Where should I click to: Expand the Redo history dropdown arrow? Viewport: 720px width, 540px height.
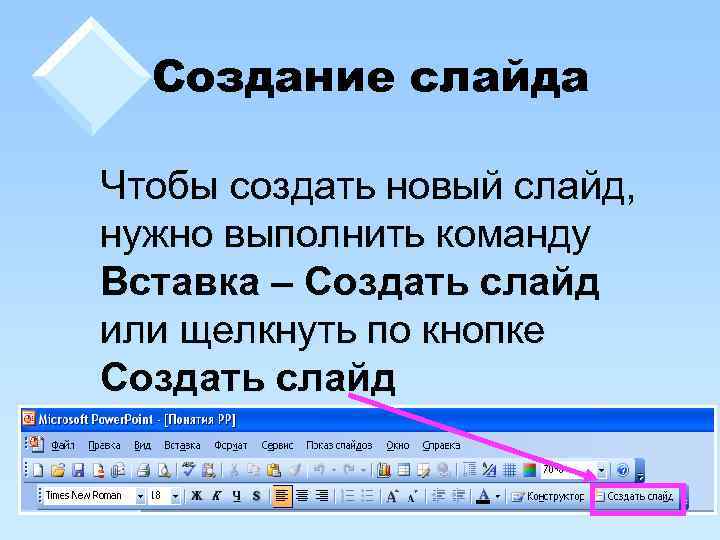coord(363,470)
